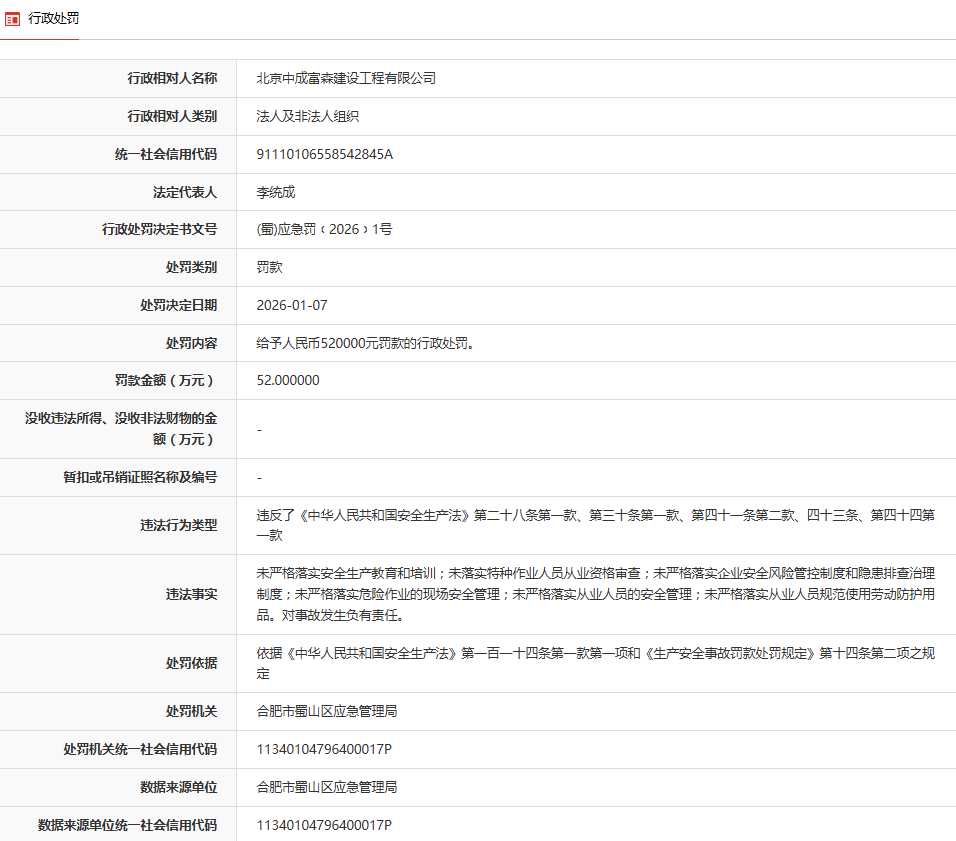Click the 行政相对人类别 label
956x841 pixels.
172,116
